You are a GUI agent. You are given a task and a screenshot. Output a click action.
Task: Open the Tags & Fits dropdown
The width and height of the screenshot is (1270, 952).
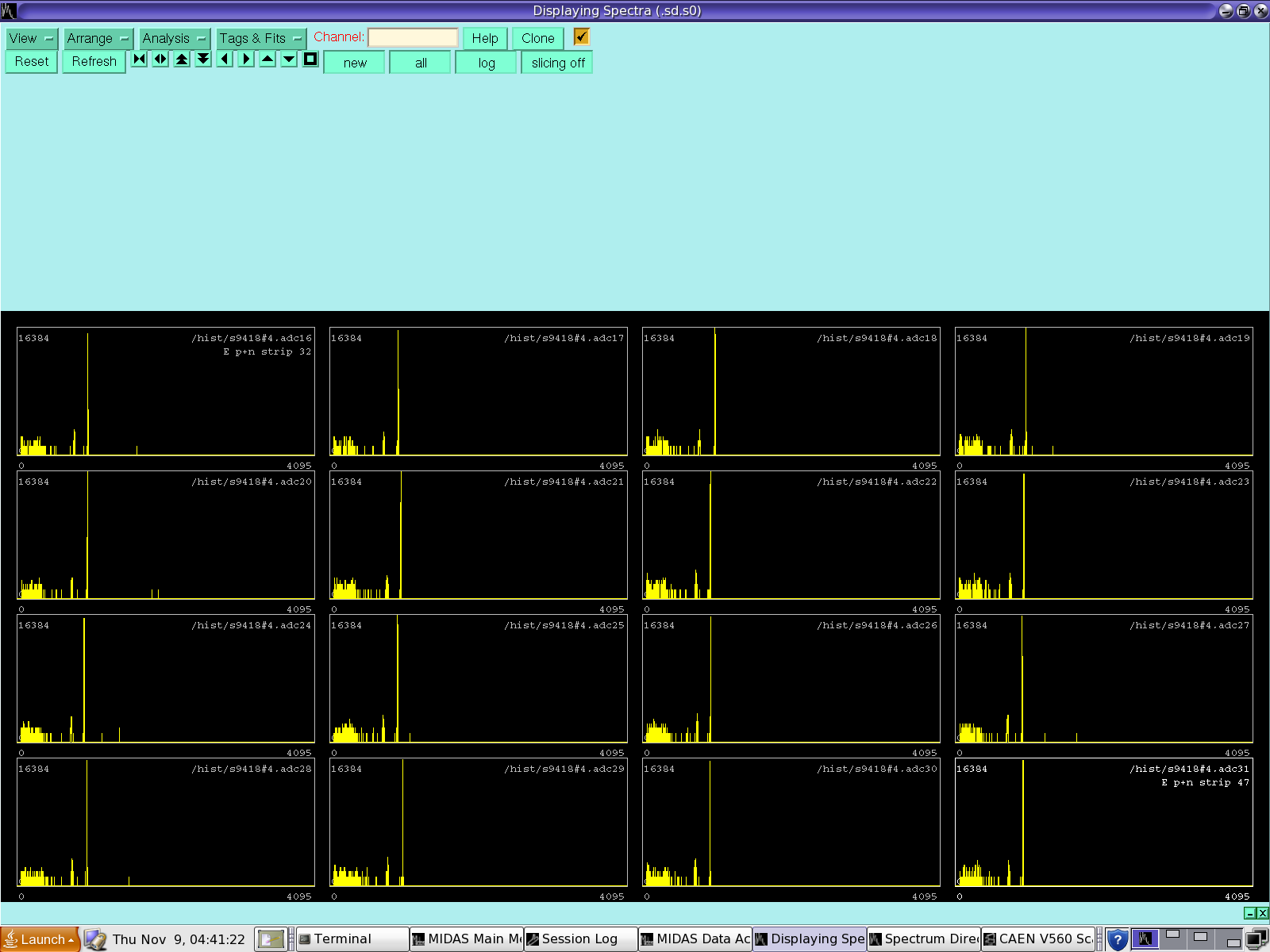pos(260,38)
